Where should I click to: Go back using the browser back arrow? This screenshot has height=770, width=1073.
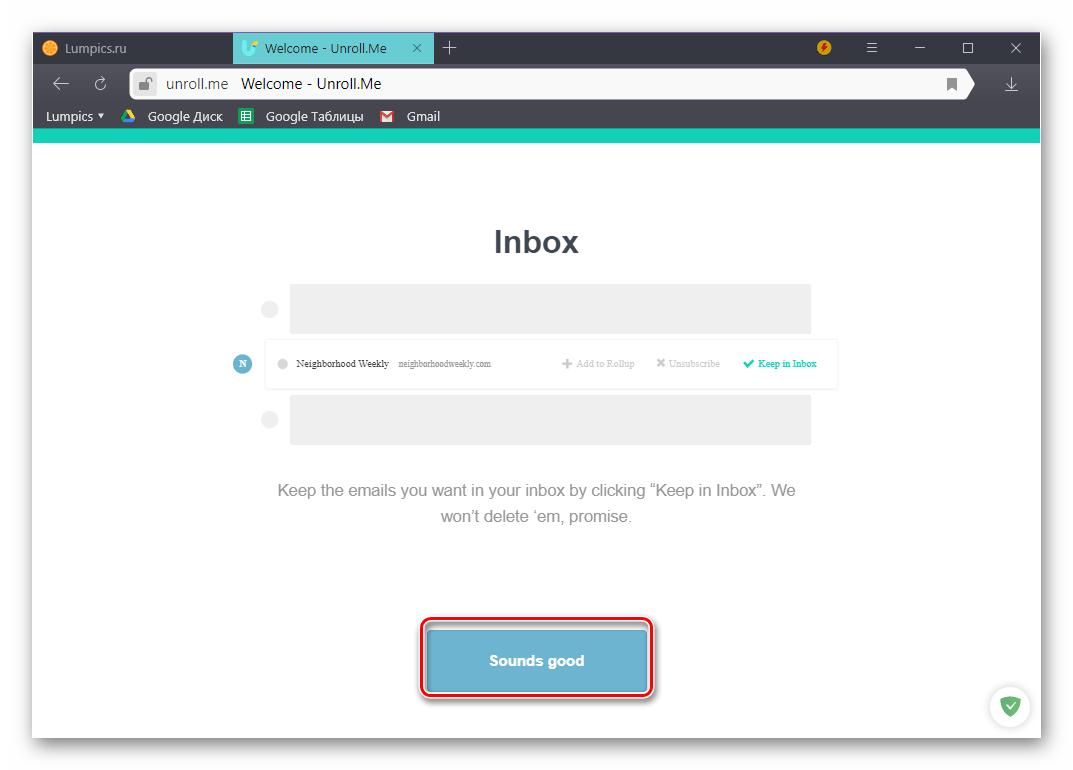pos(61,84)
